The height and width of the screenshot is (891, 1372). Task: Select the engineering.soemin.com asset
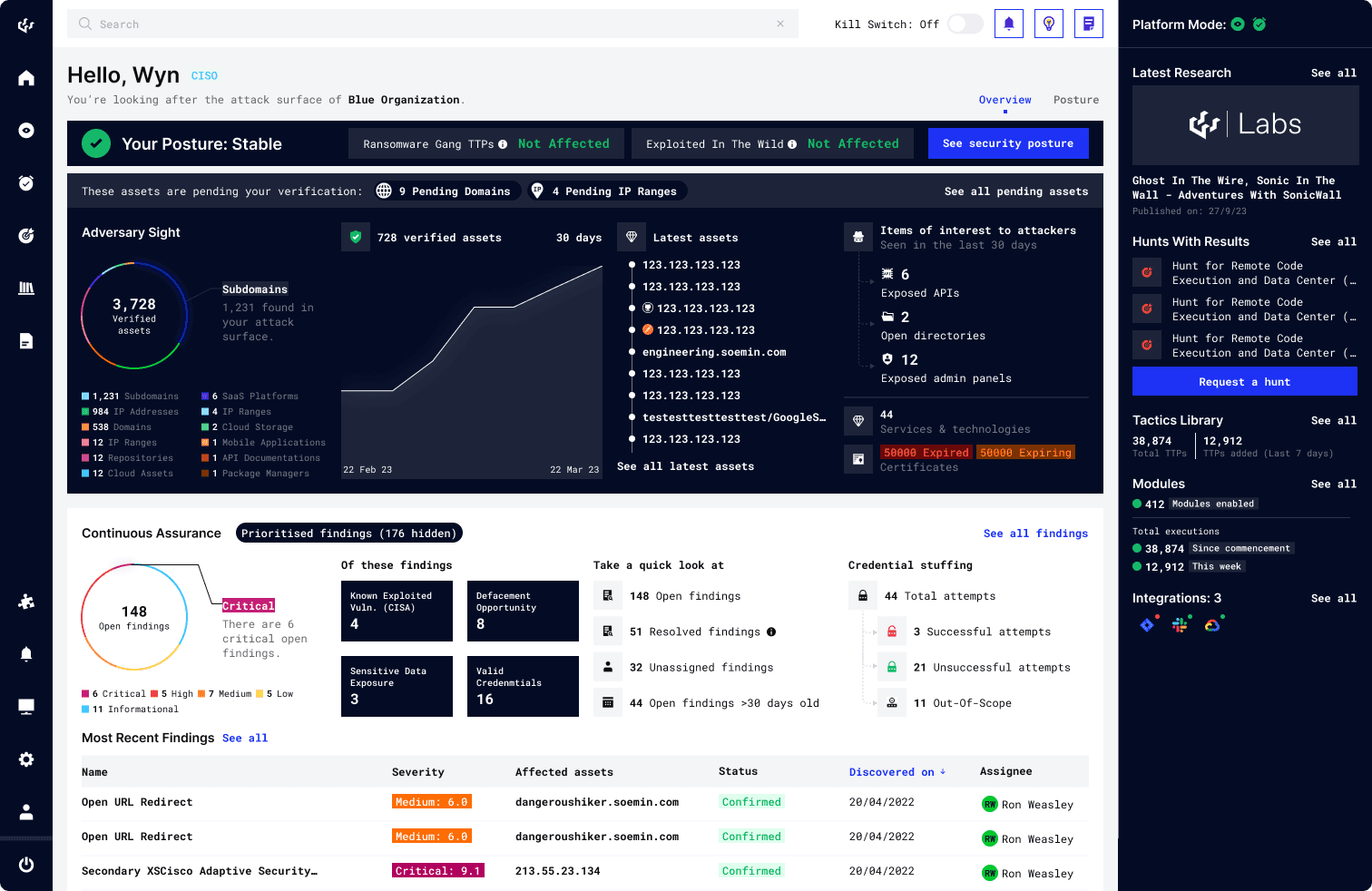tap(714, 352)
